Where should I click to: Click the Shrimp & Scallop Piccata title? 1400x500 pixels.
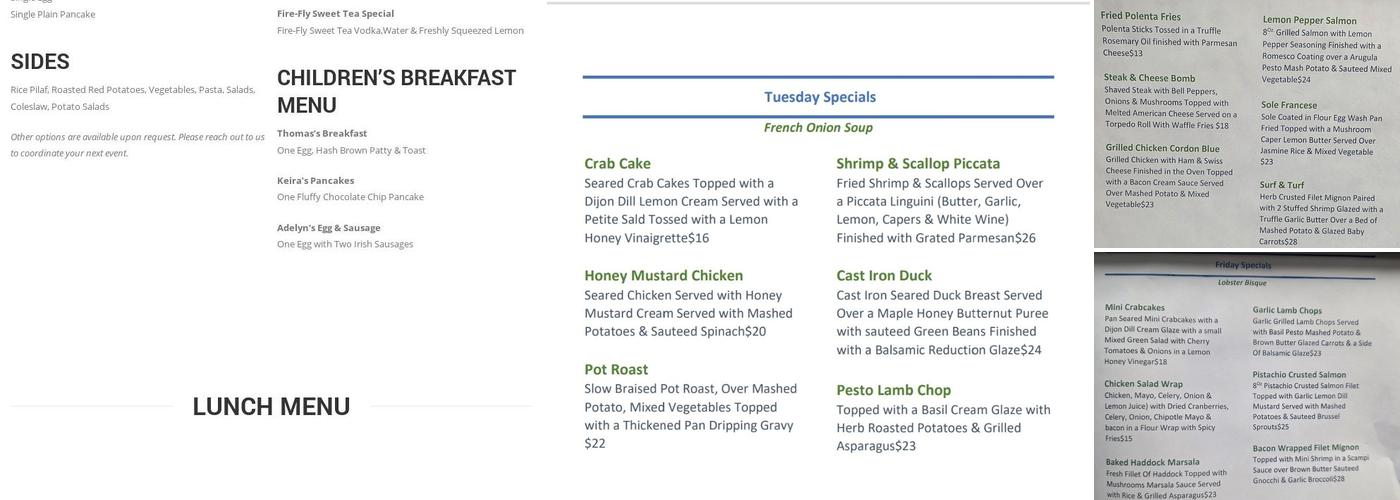[918, 163]
